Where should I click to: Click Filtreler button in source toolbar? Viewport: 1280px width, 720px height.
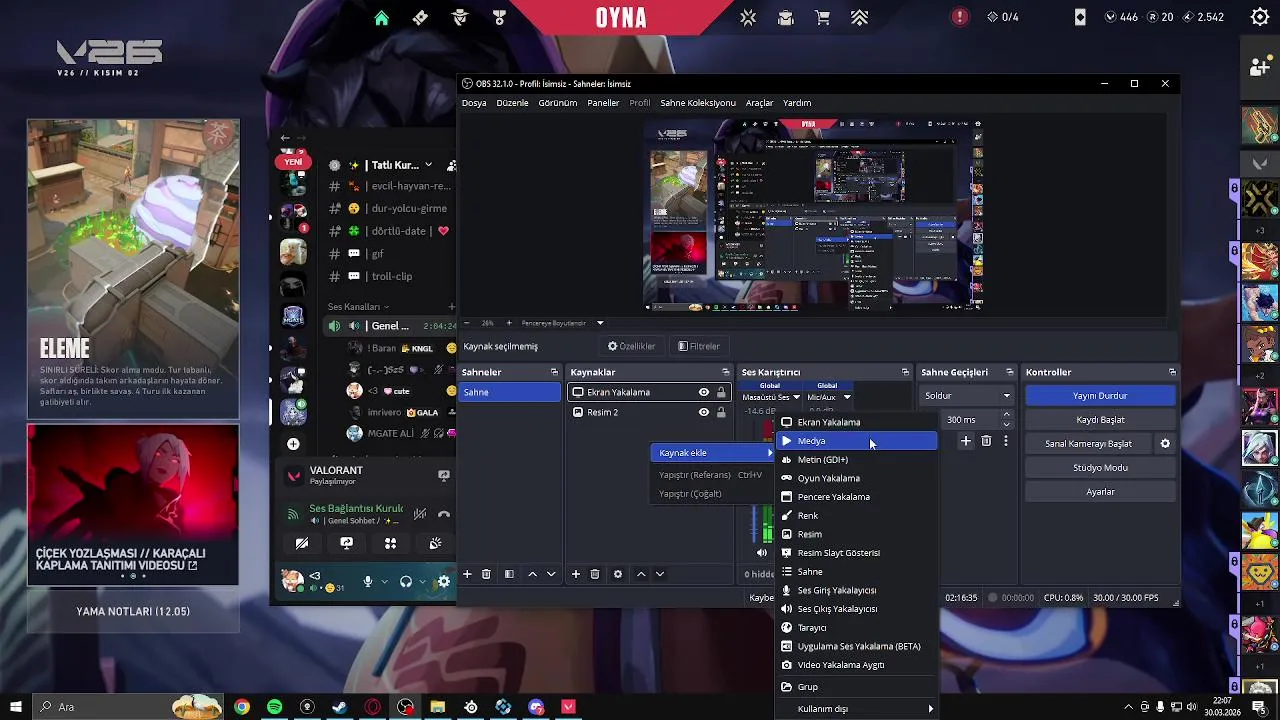click(x=699, y=346)
